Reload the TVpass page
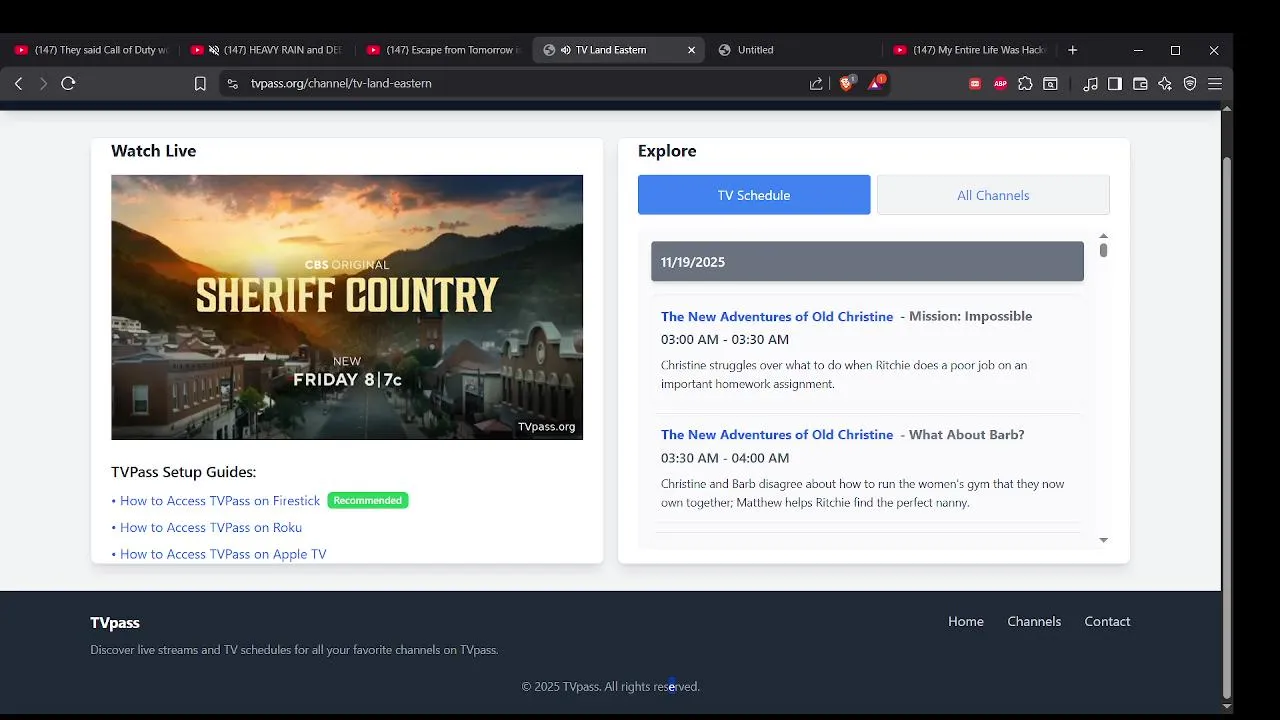The height and width of the screenshot is (720, 1280). tap(68, 84)
